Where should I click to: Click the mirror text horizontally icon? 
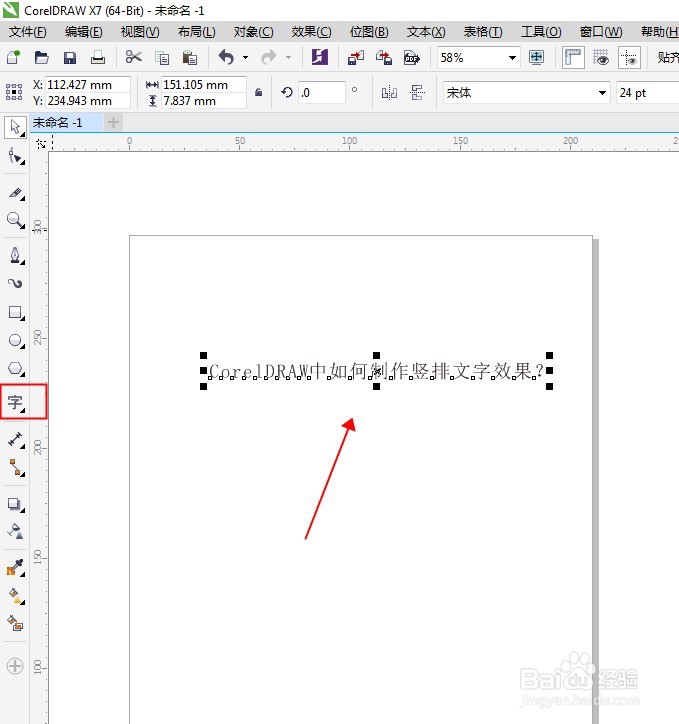point(389,93)
